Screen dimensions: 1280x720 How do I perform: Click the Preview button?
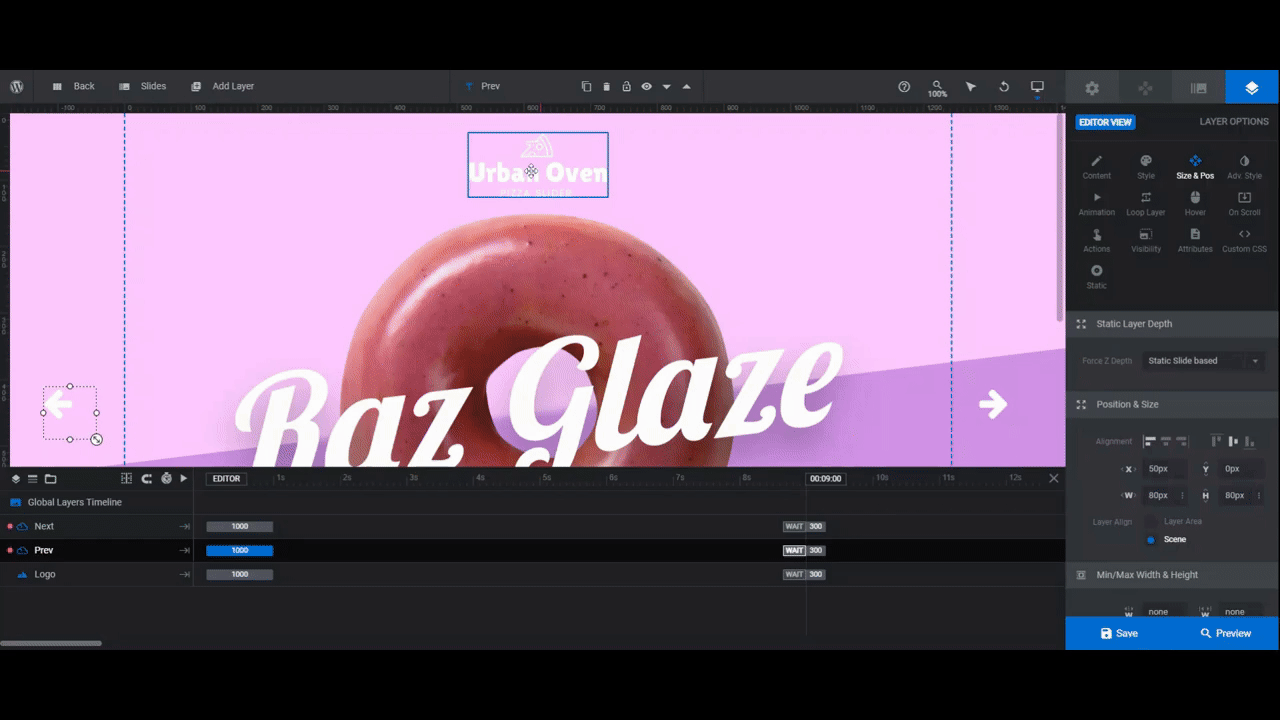pyautogui.click(x=1226, y=633)
